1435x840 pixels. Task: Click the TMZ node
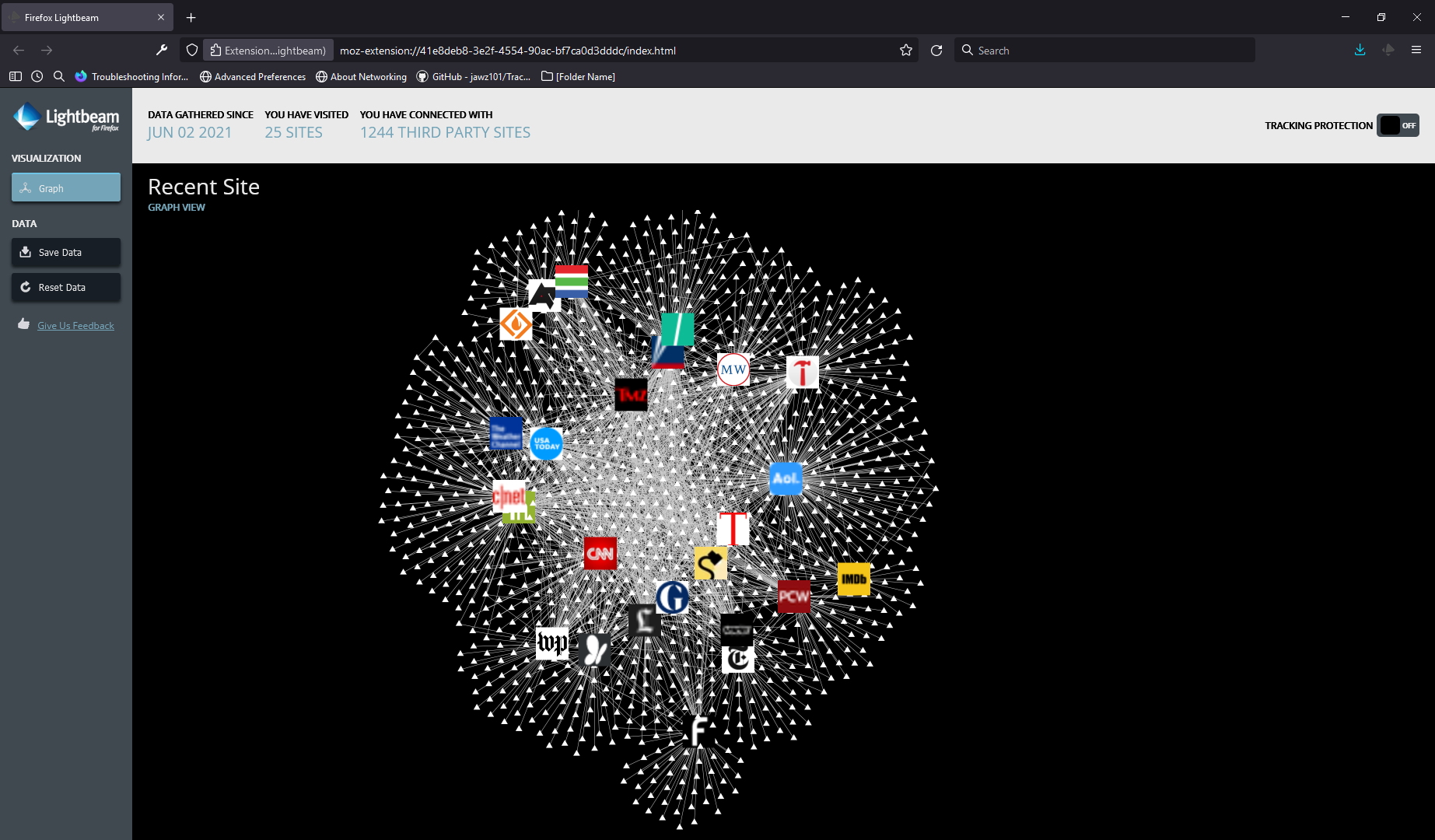631,395
